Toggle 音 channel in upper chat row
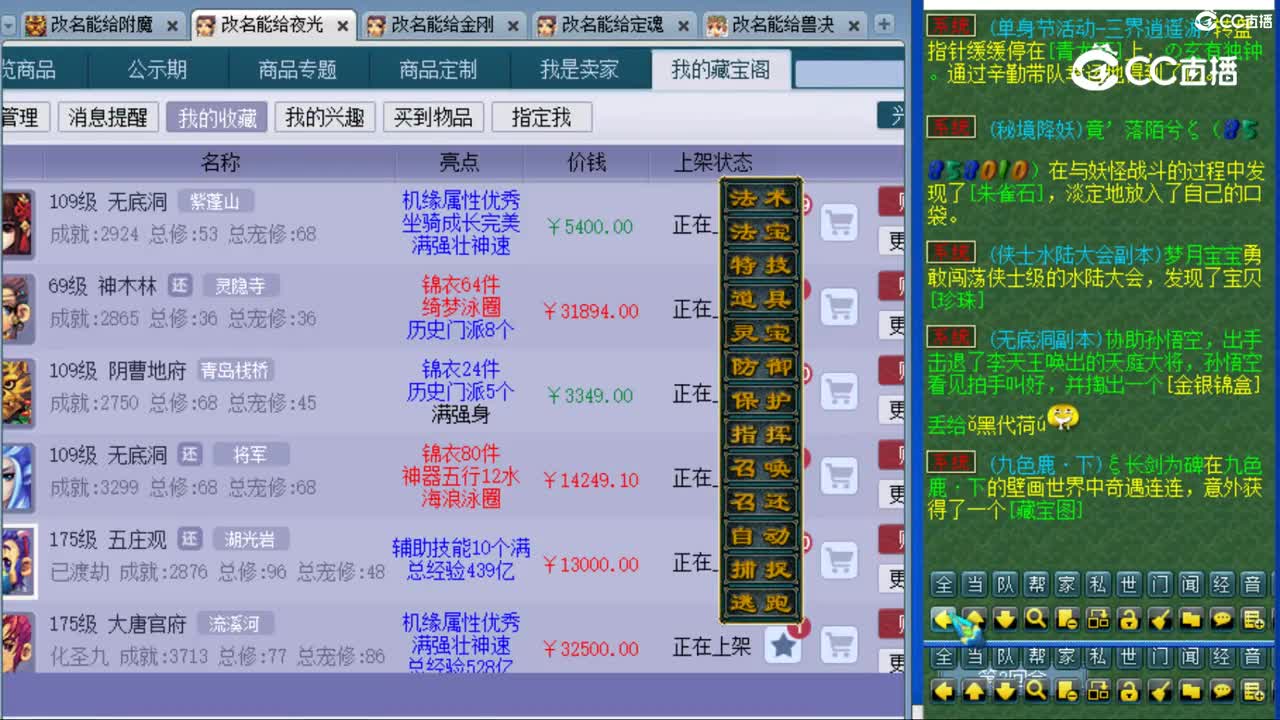 (1254, 584)
